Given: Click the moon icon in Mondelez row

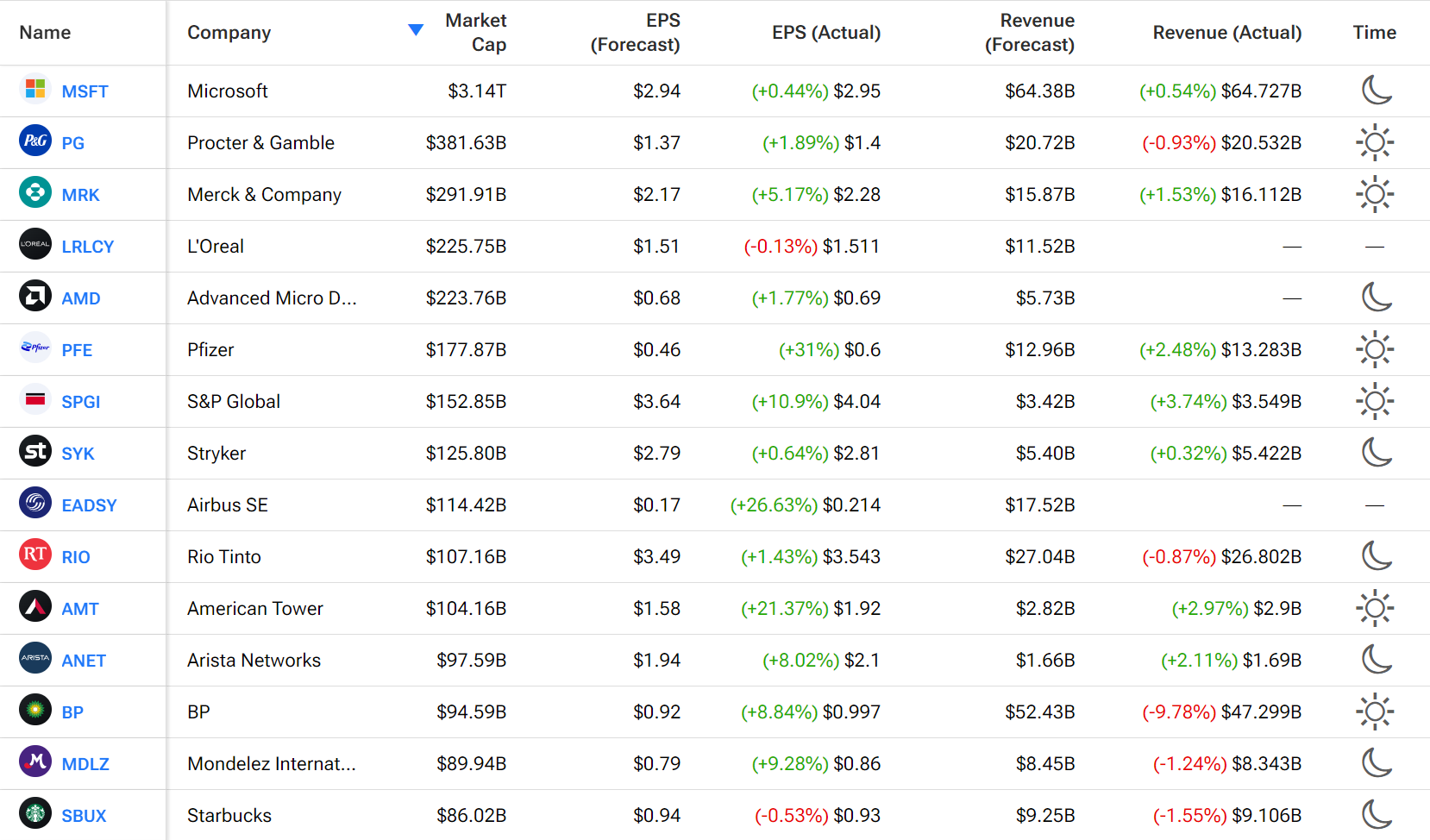Looking at the screenshot, I should 1376,762.
